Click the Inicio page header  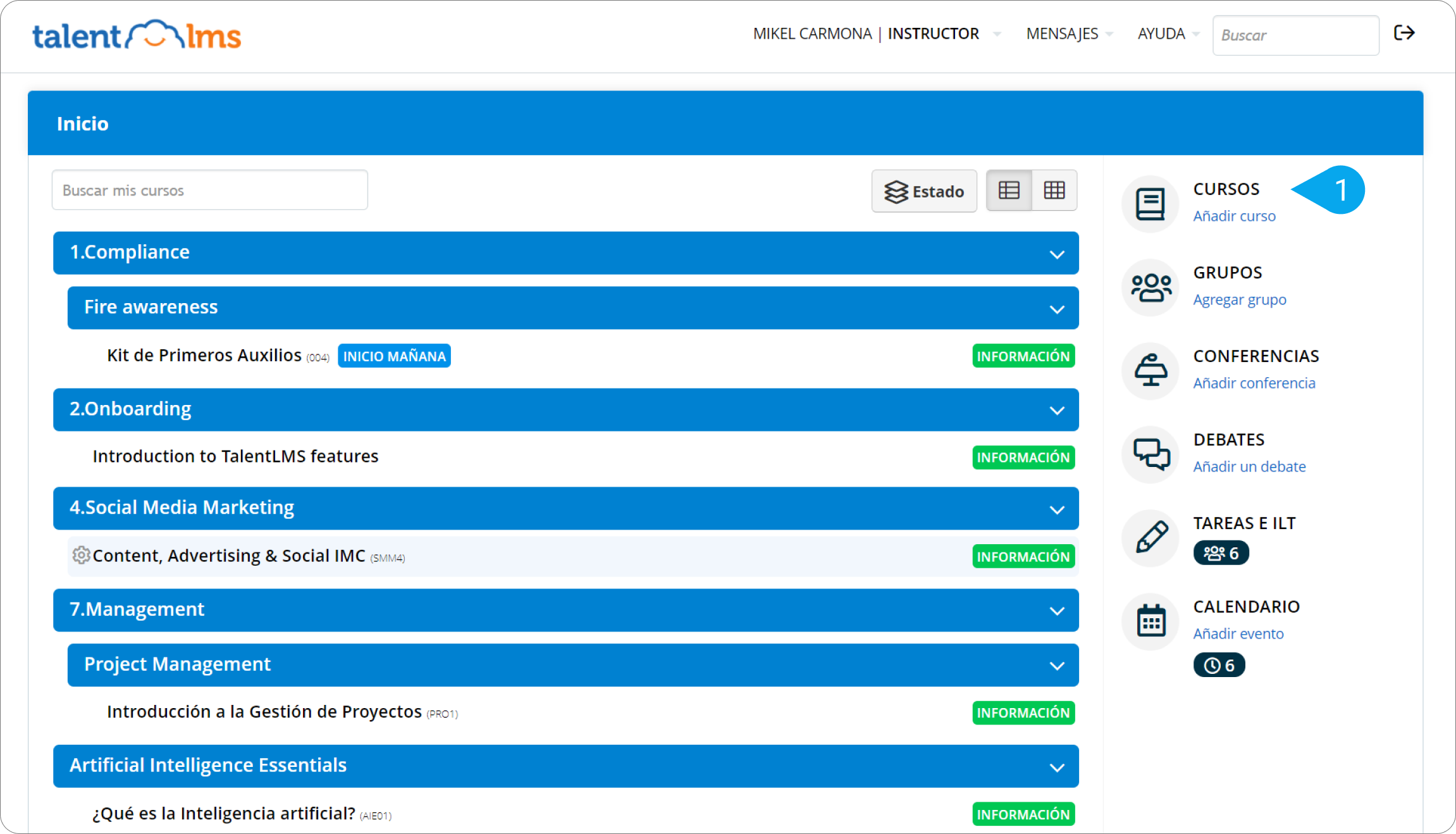tap(83, 123)
